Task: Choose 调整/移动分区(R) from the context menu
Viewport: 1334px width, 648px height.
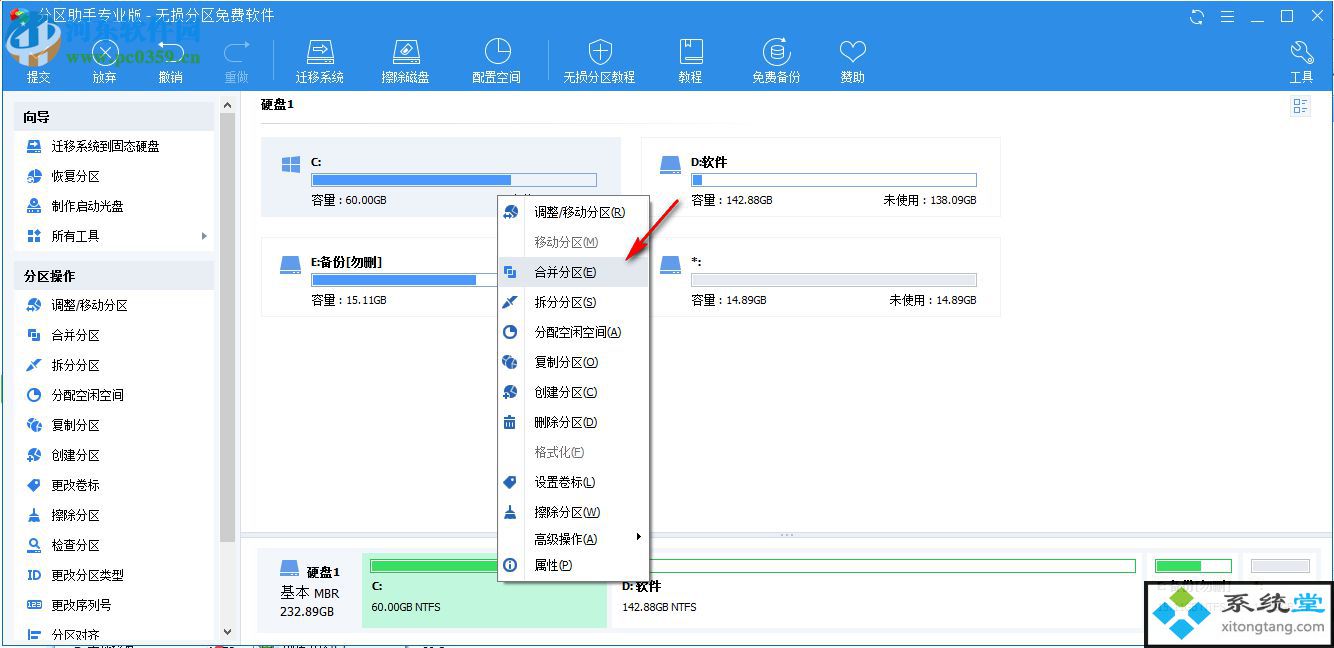Action: point(573,212)
